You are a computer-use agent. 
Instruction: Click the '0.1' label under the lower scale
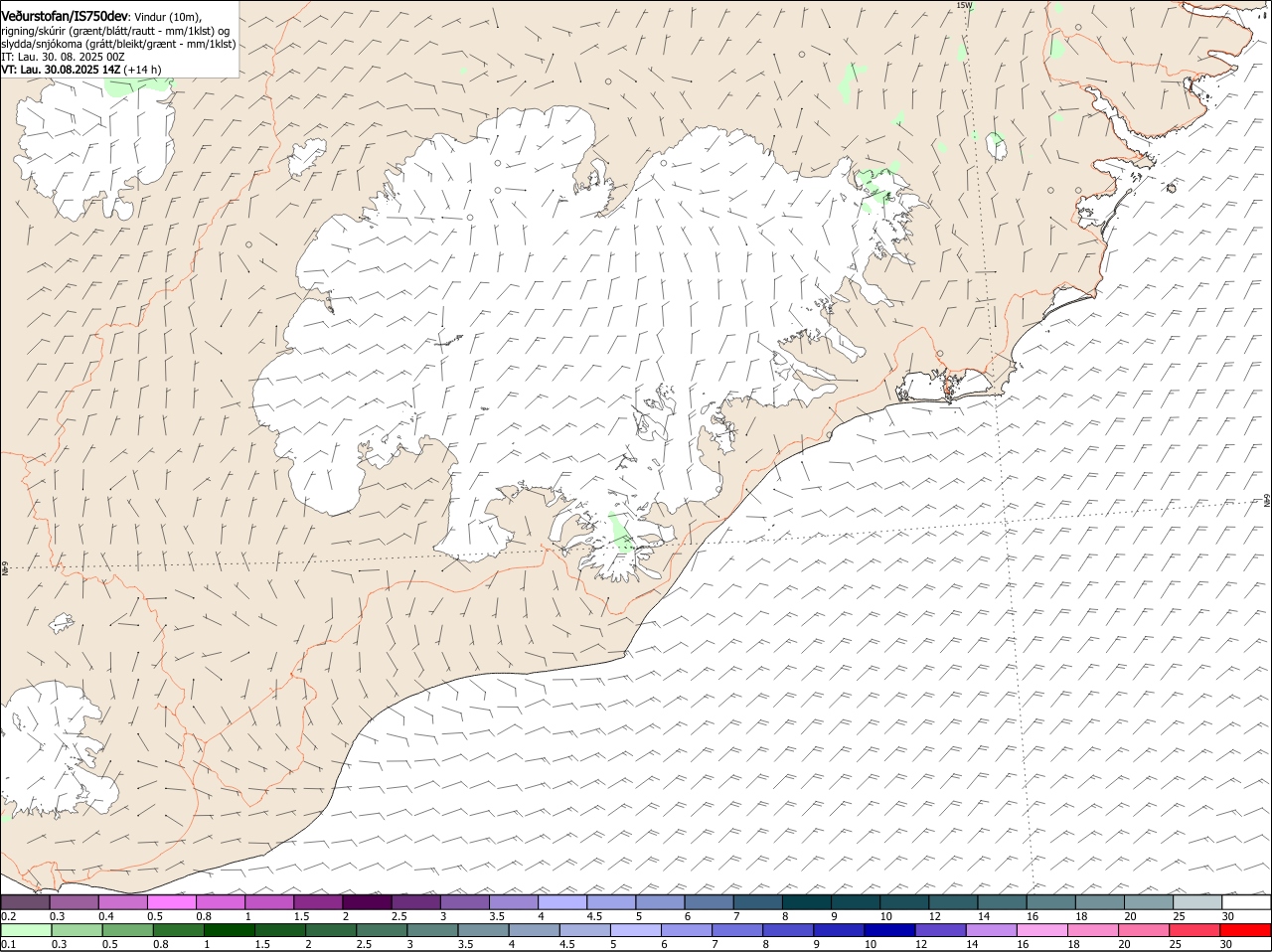pos(8,944)
